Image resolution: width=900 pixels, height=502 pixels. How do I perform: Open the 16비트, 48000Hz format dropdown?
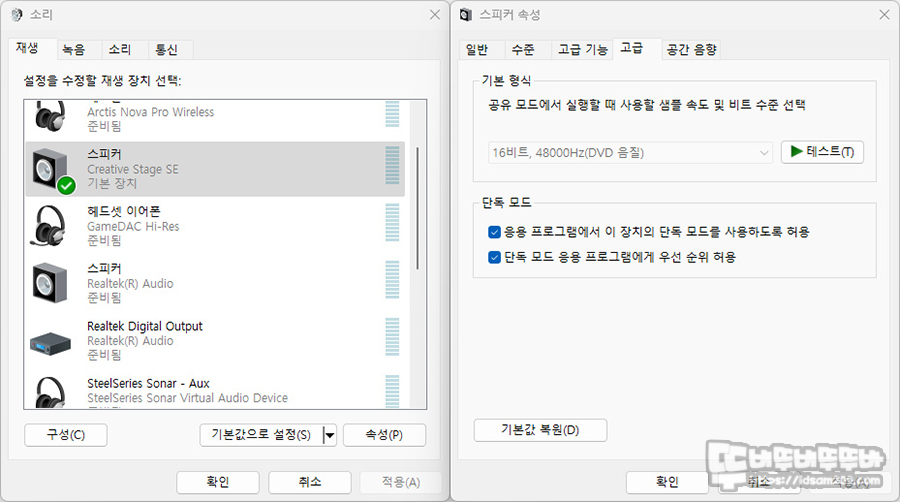[630, 153]
